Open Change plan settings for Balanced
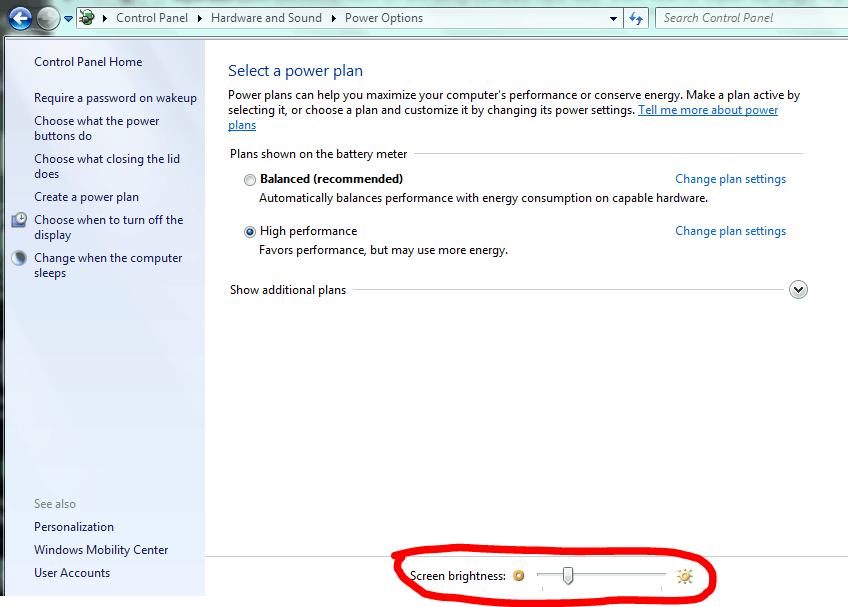This screenshot has width=848, height=607. coord(730,179)
